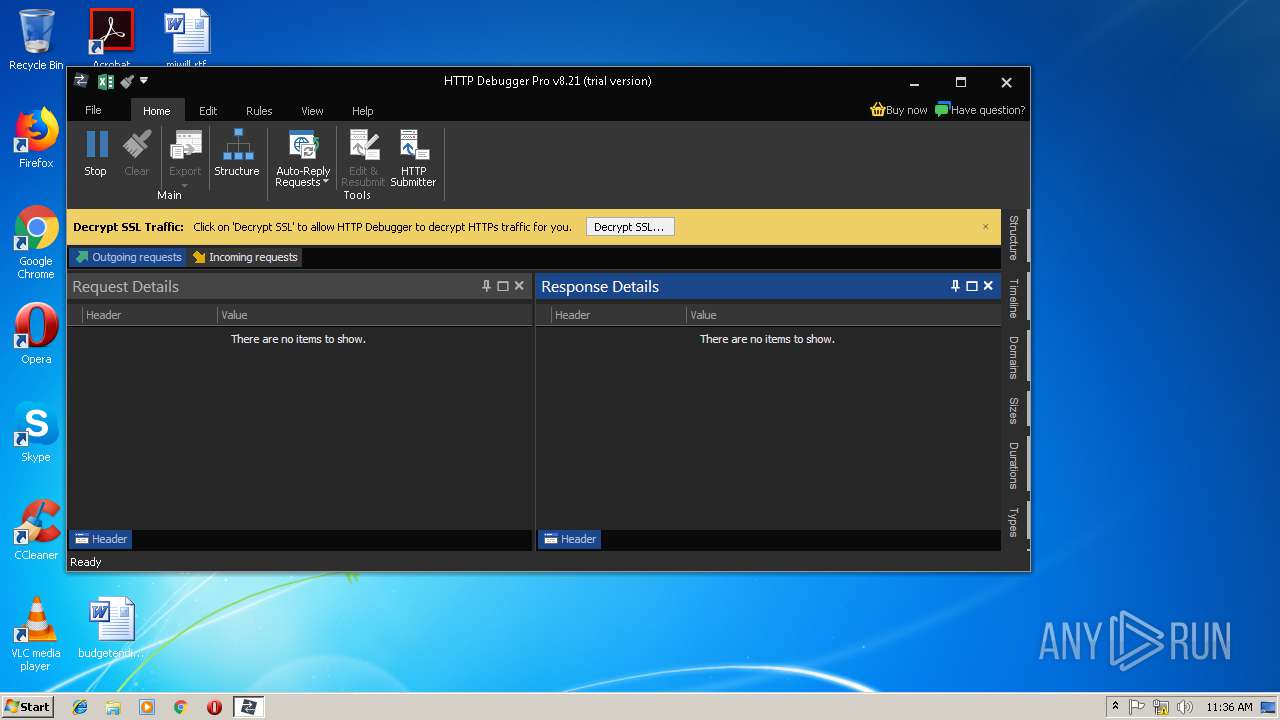Launch the HTTP Submitter tool
Image resolution: width=1280 pixels, height=720 pixels.
(x=413, y=158)
